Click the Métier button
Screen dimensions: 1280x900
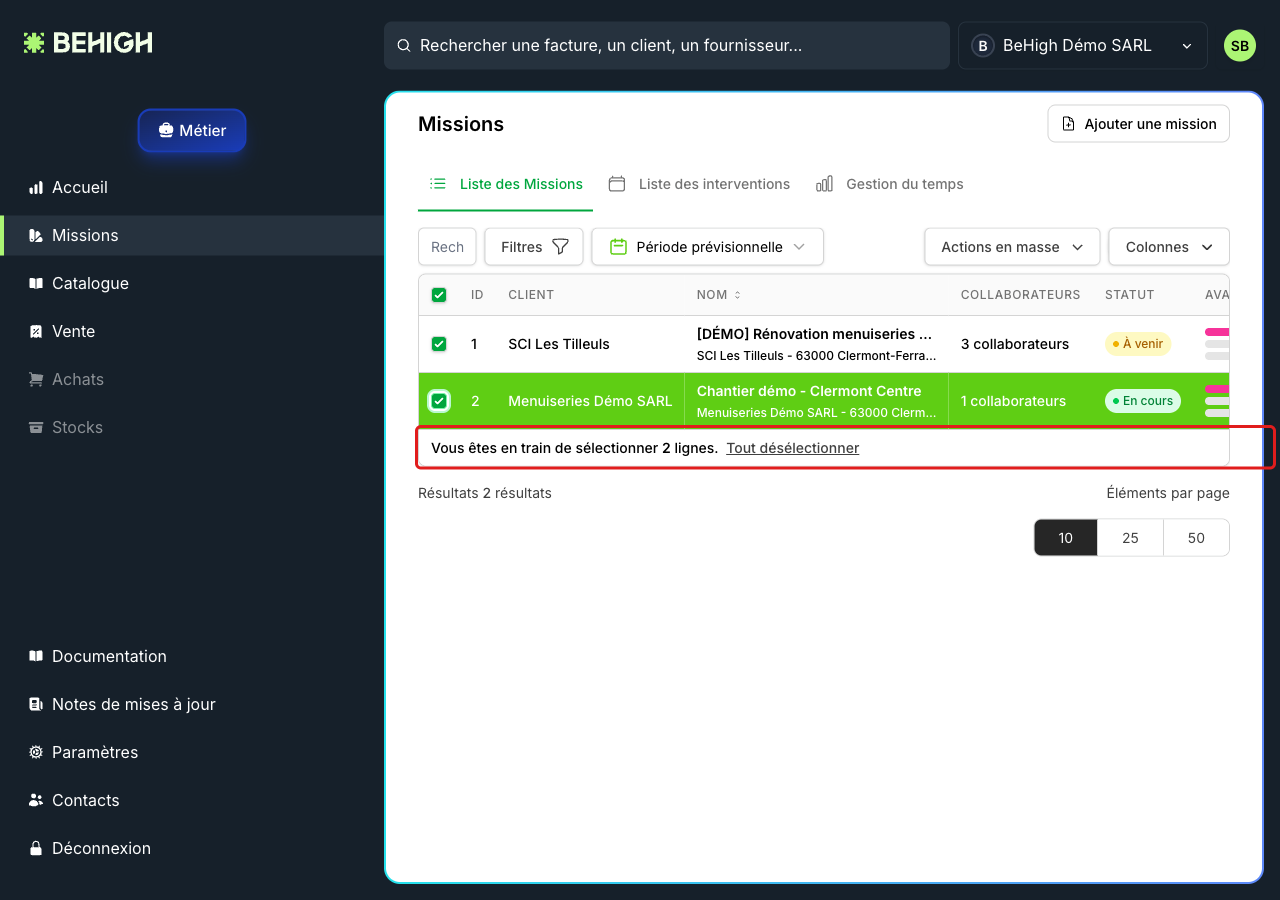coord(192,130)
